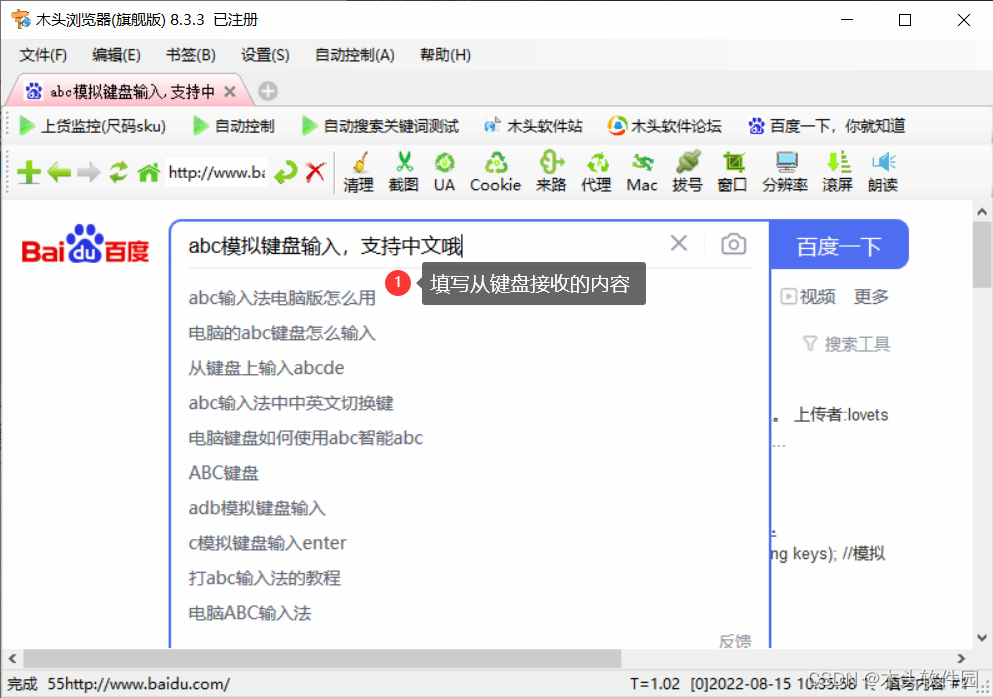Image resolution: width=993 pixels, height=698 pixels.
Task: Open the UA tool
Action: pyautogui.click(x=445, y=171)
